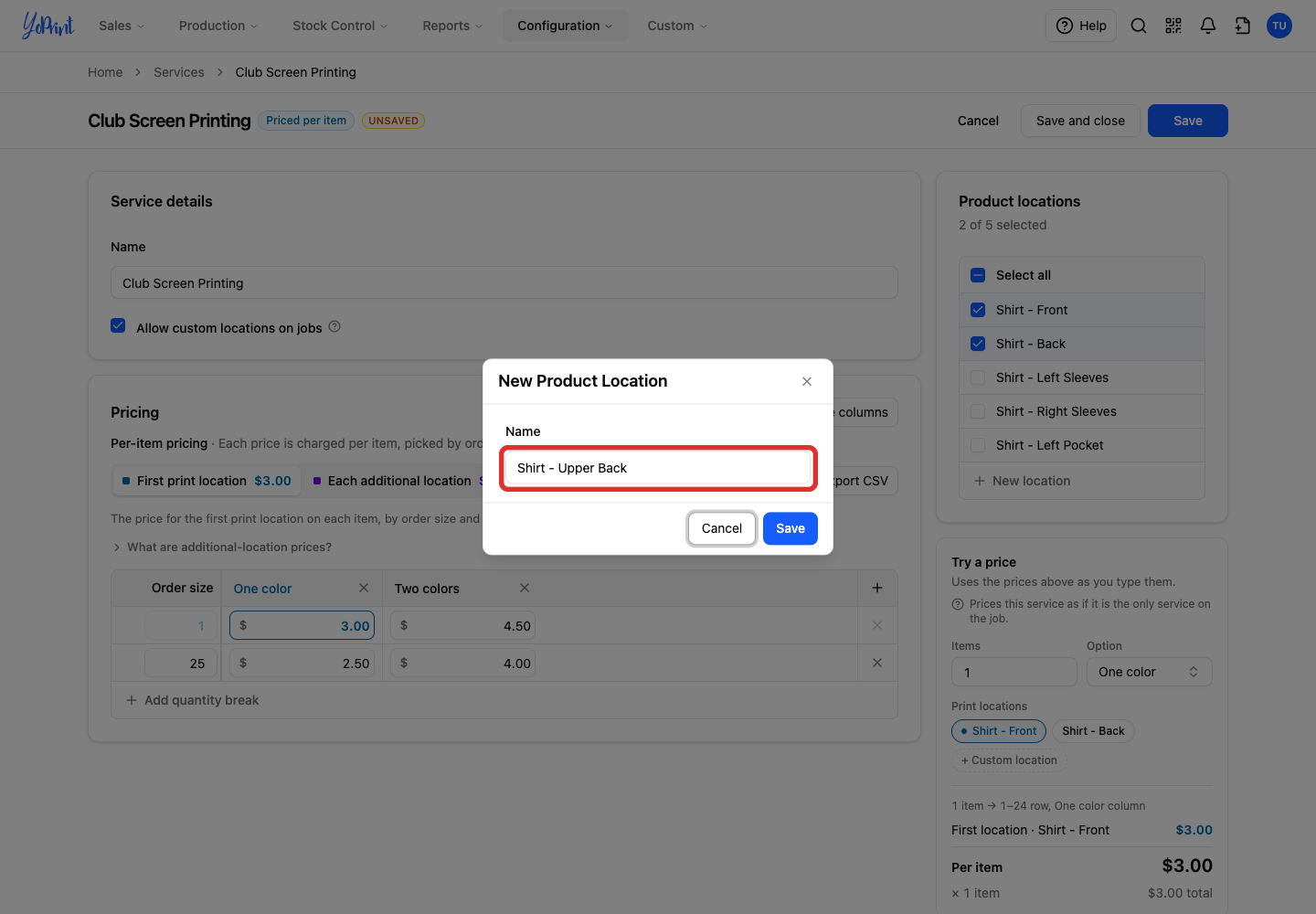The image size is (1316, 914).
Task: Click the help icon beside custom locations
Action: (x=334, y=326)
